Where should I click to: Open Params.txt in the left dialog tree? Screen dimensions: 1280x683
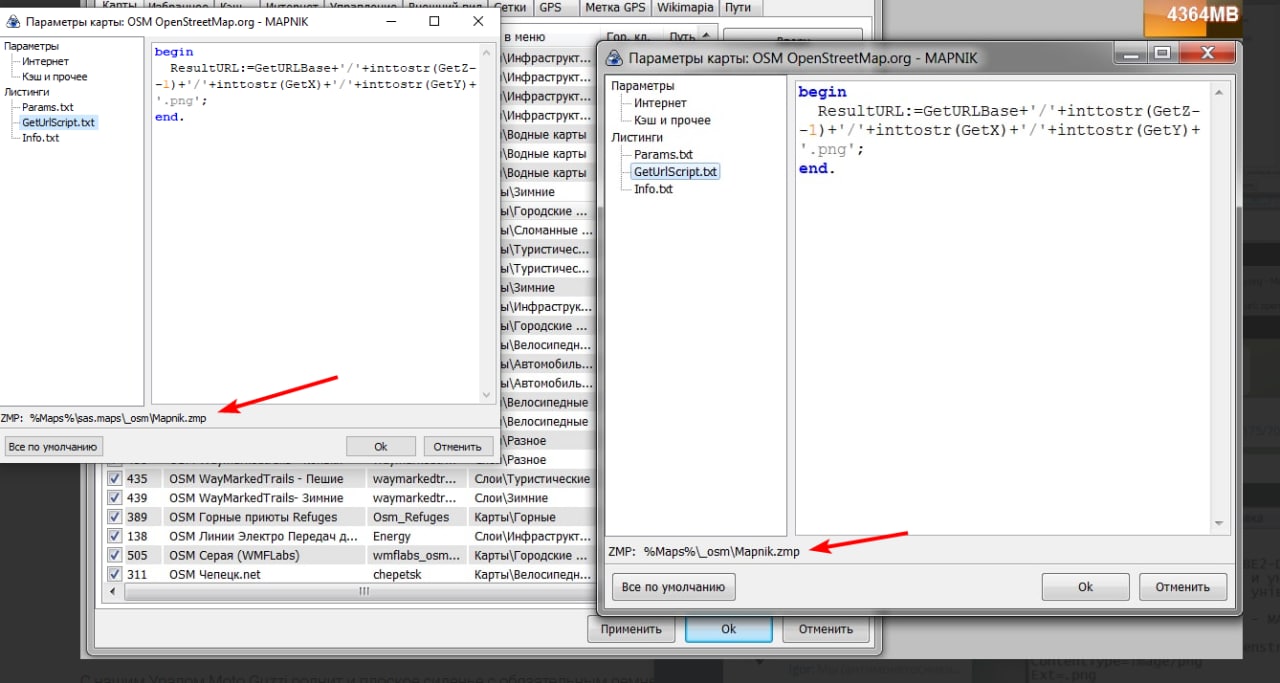click(x=48, y=107)
